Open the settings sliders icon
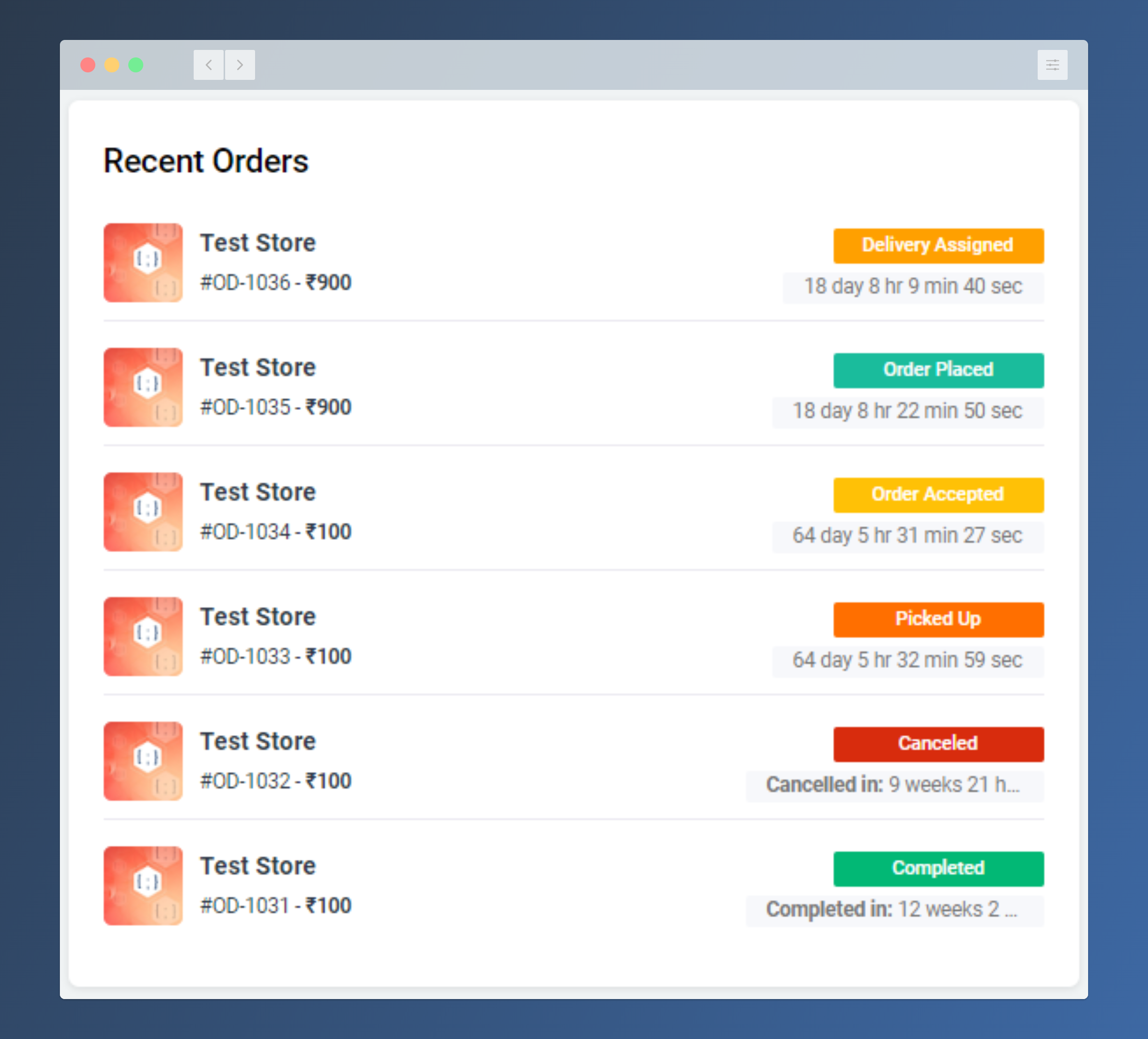Viewport: 1148px width, 1039px height. click(1052, 65)
